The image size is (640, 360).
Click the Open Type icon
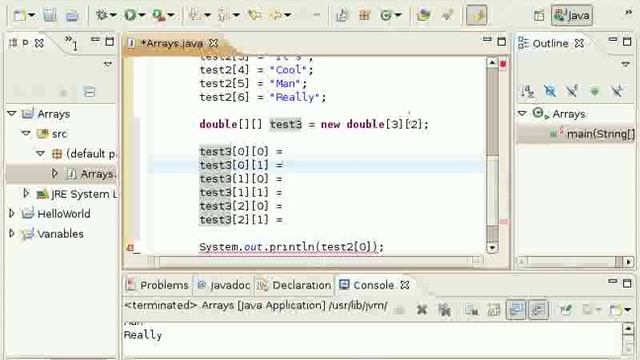424,16
